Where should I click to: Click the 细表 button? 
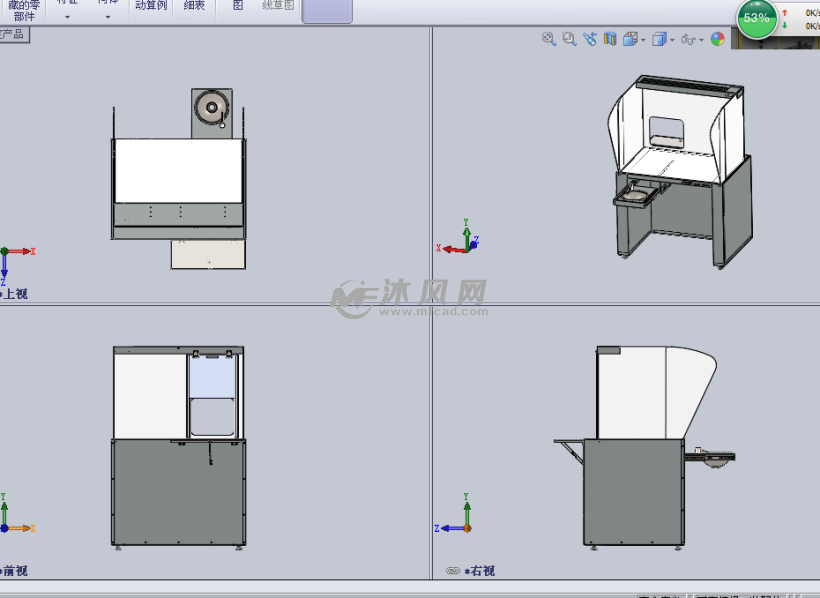click(192, 7)
